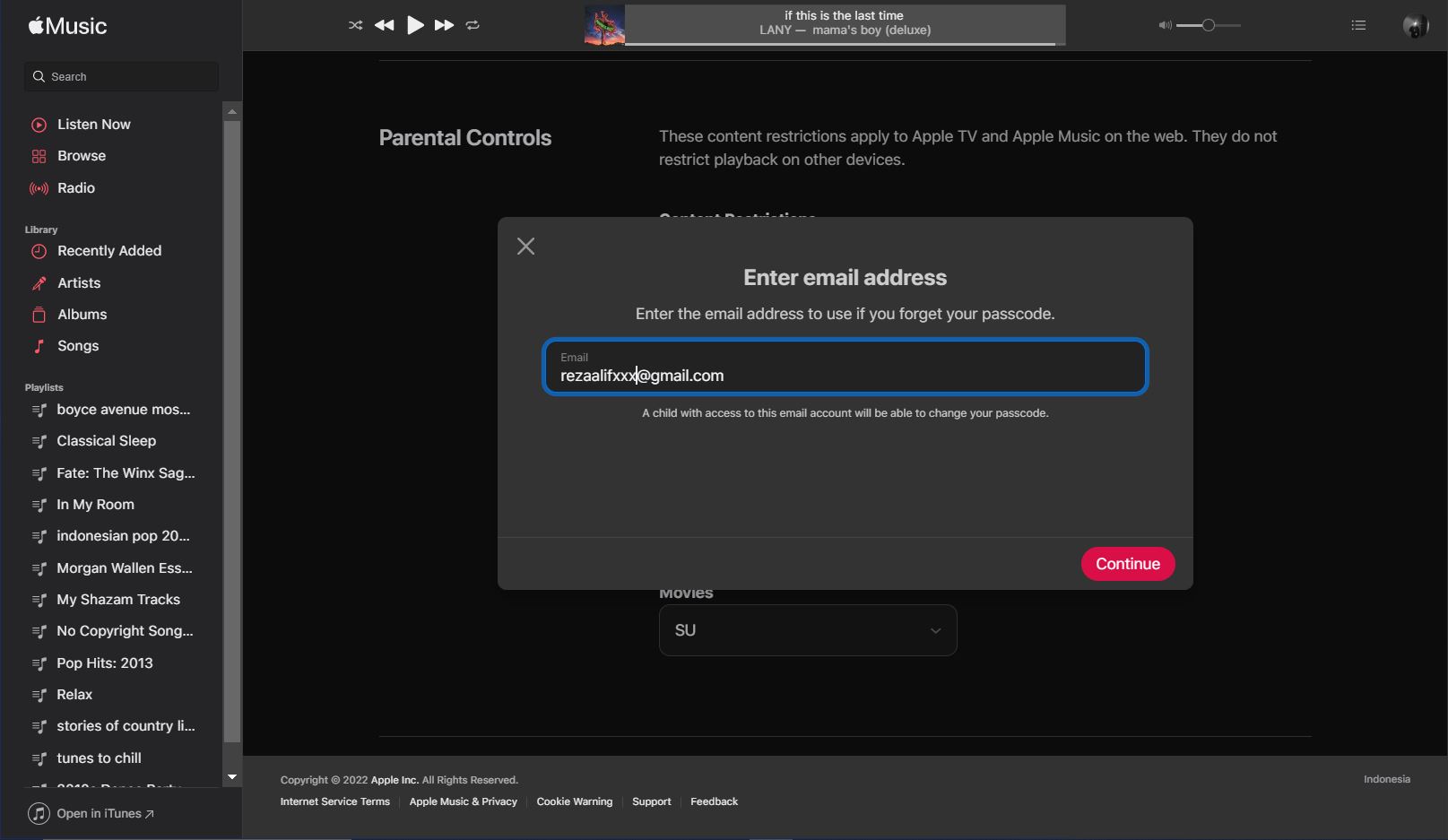Change the Indonesia region link

coord(1386,779)
